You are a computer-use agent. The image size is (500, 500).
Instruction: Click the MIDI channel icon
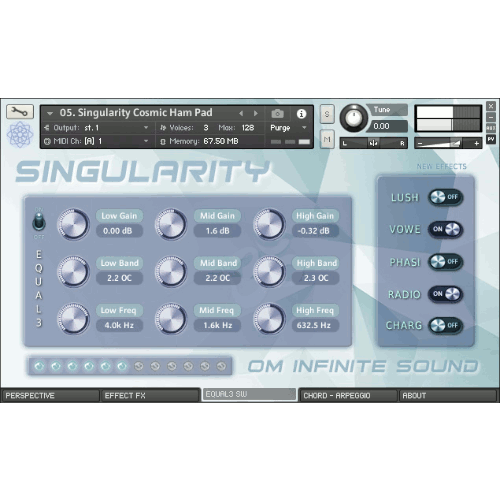[x=47, y=141]
